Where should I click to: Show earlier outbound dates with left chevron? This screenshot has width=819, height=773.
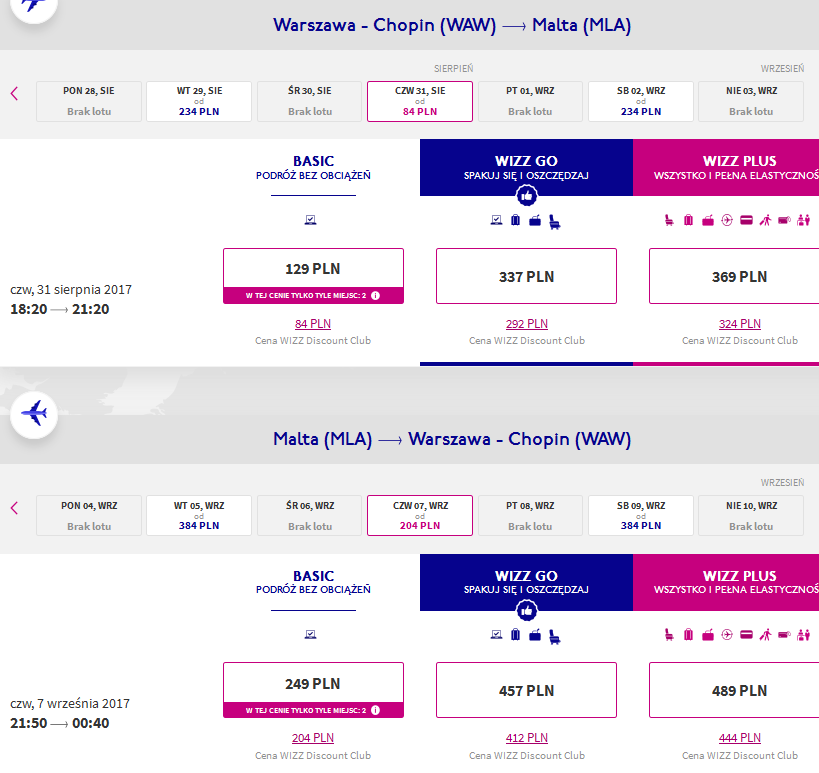click(15, 94)
